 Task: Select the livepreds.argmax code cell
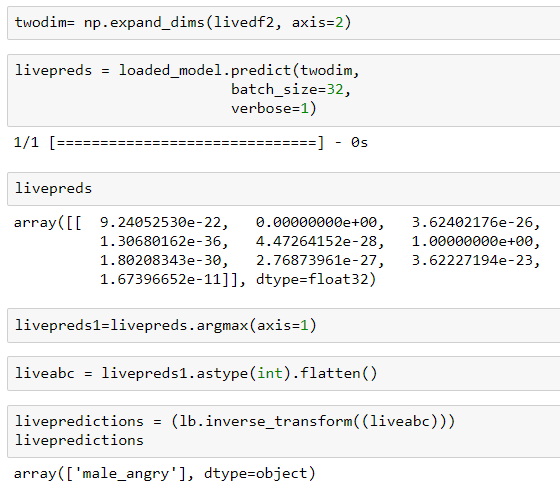(284, 325)
